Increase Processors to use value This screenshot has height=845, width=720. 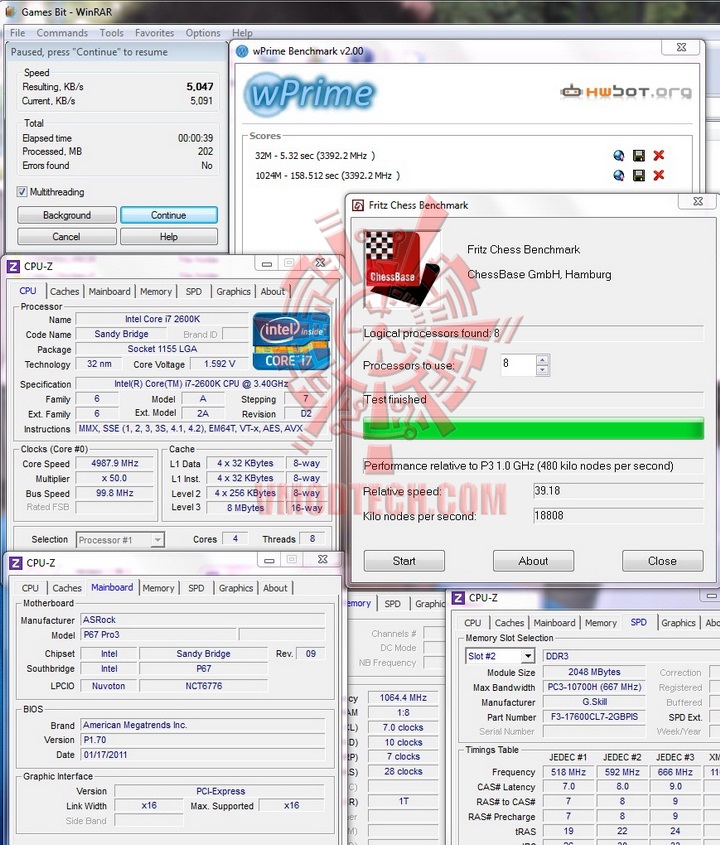click(x=543, y=359)
